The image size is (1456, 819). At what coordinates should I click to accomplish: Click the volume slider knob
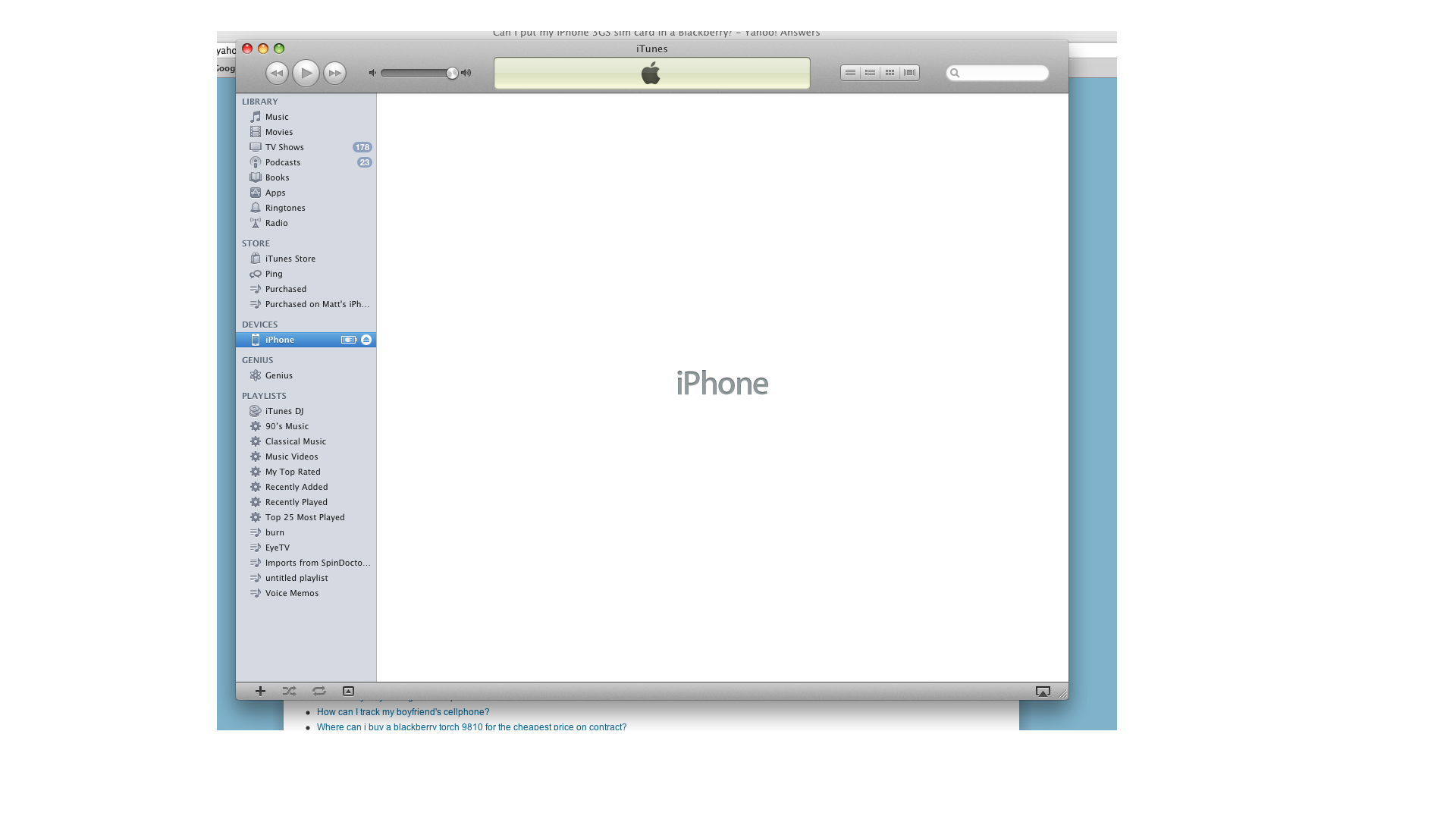coord(452,73)
